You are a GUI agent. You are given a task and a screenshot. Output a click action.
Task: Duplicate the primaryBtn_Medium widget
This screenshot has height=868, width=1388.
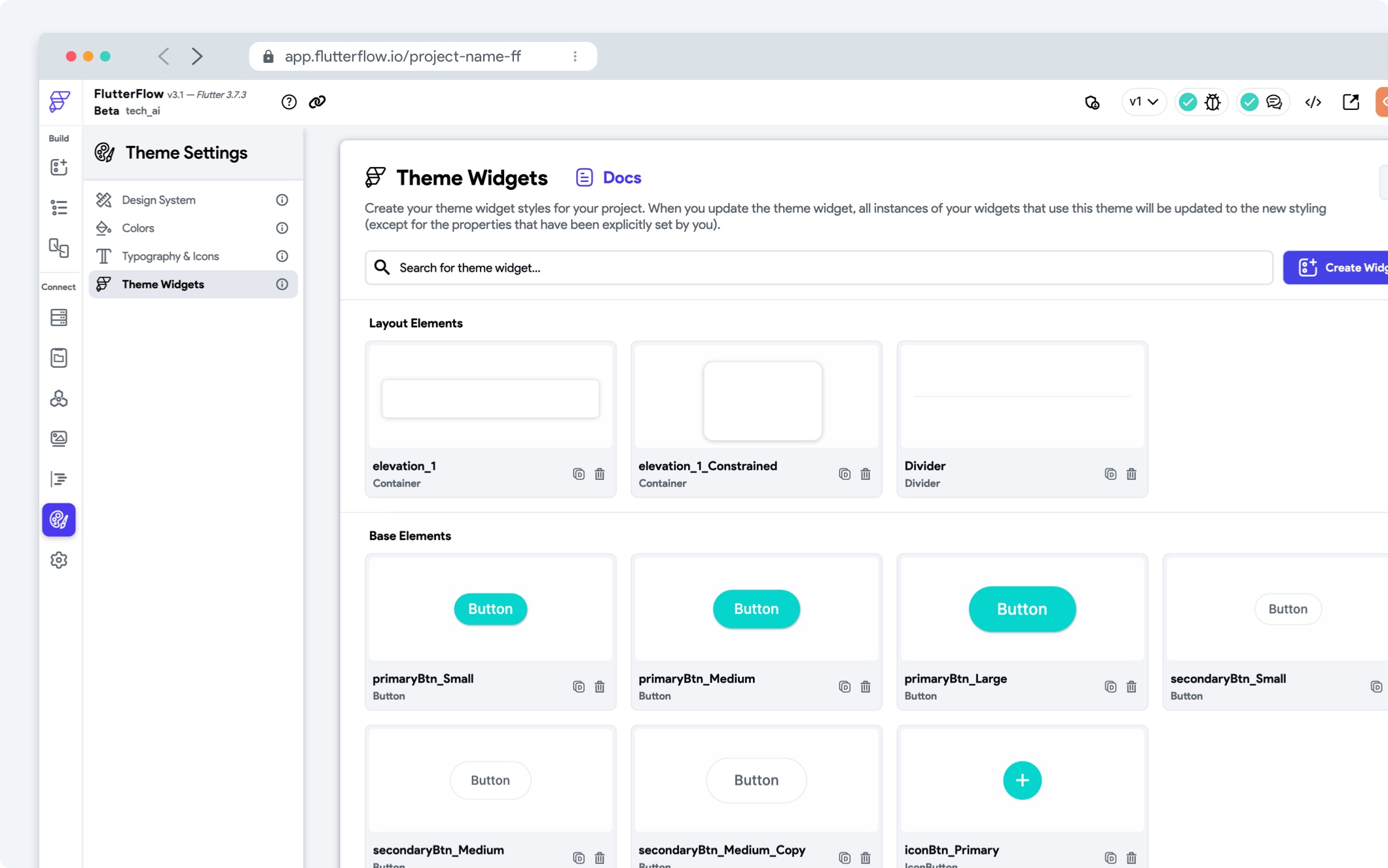845,687
